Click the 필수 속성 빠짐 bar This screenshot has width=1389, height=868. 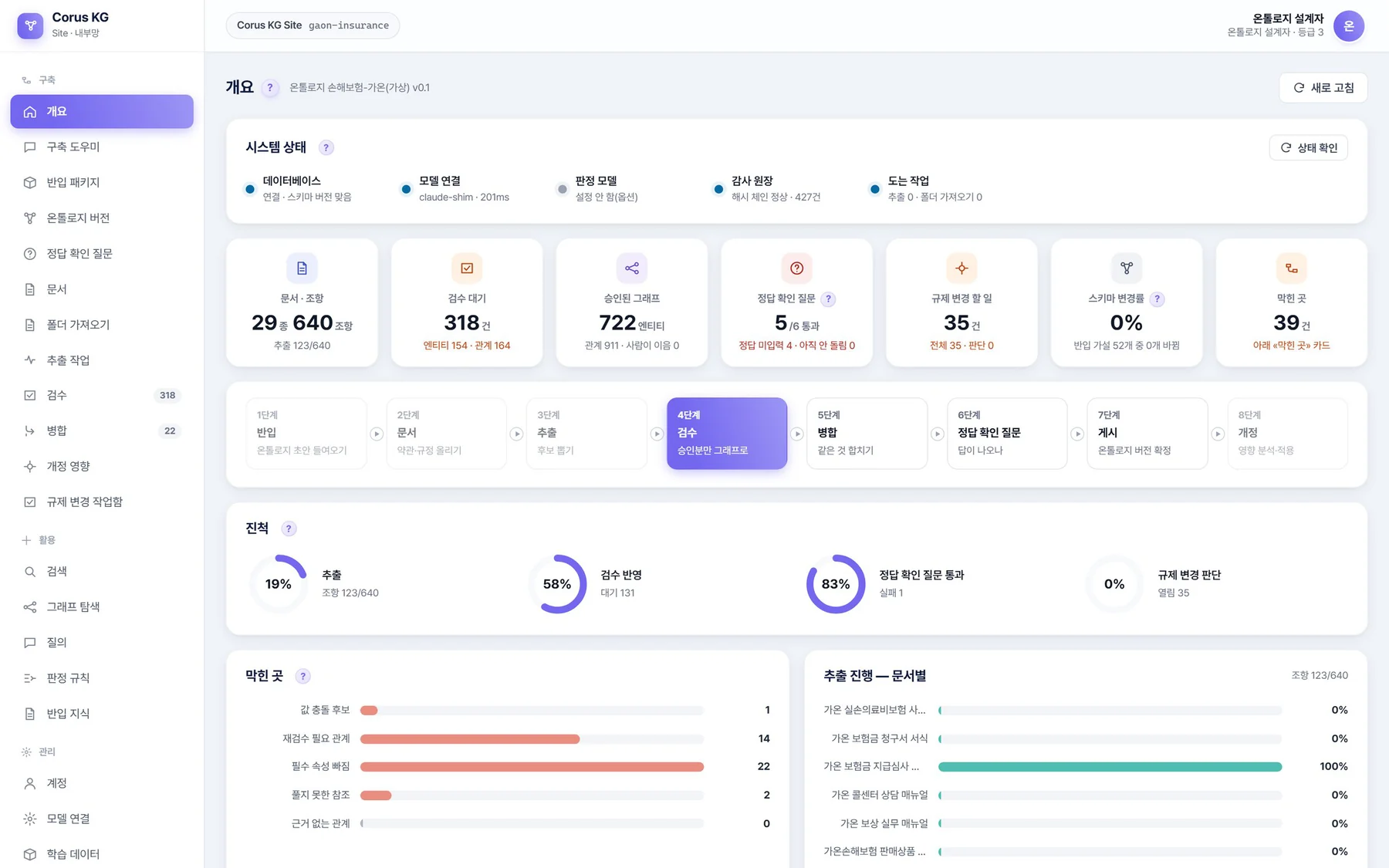click(532, 767)
